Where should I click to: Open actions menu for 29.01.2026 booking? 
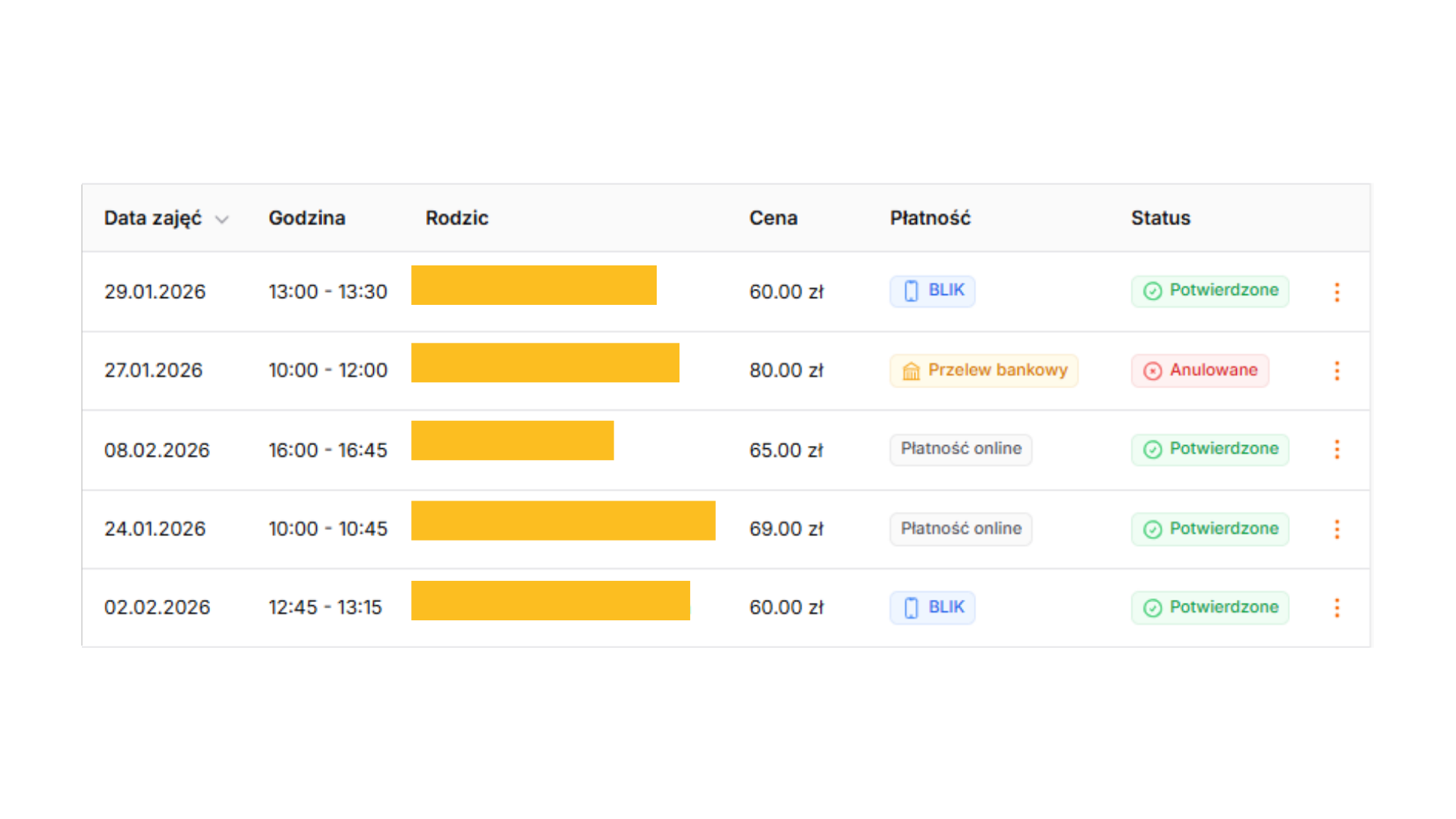pyautogui.click(x=1337, y=292)
